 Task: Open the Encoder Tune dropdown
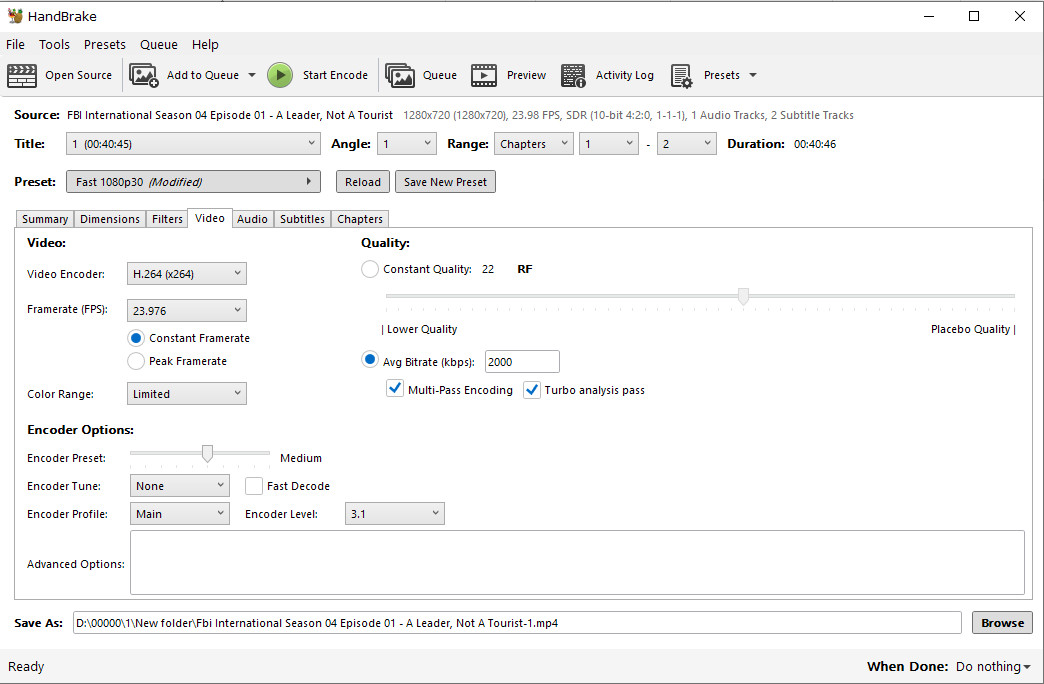pos(180,486)
